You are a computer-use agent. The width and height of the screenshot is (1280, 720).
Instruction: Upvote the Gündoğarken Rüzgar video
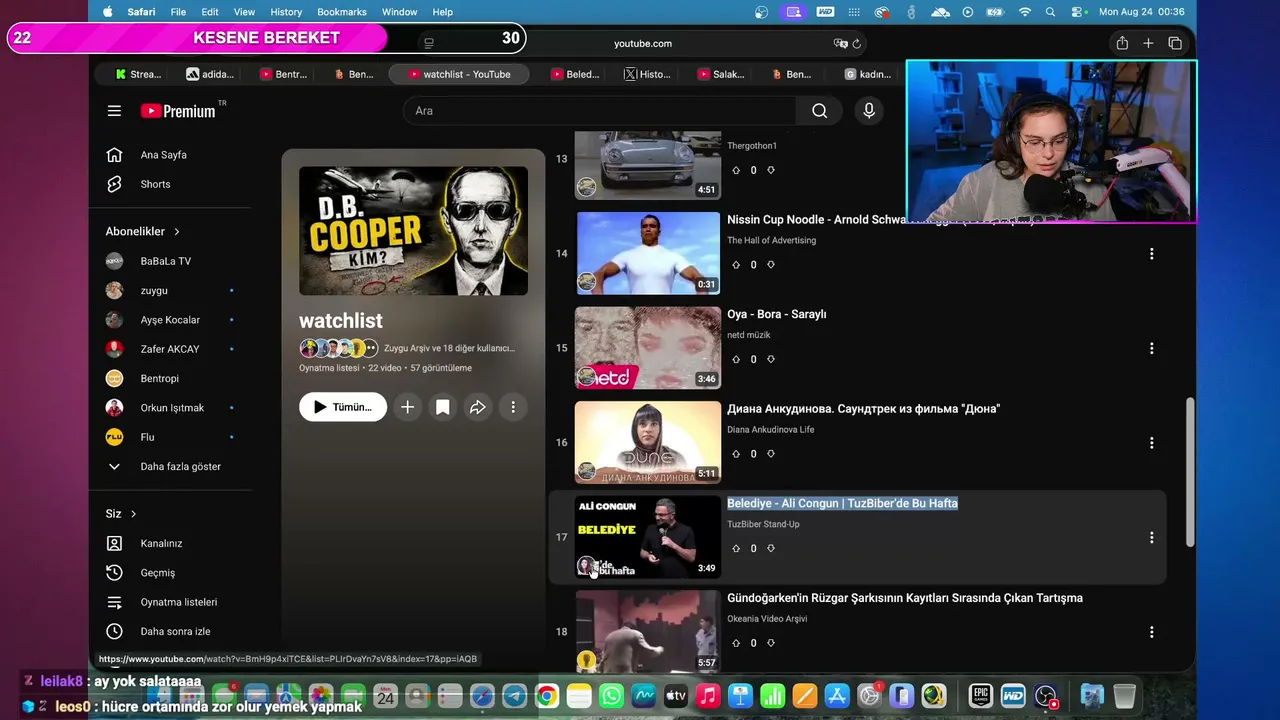[x=736, y=643]
